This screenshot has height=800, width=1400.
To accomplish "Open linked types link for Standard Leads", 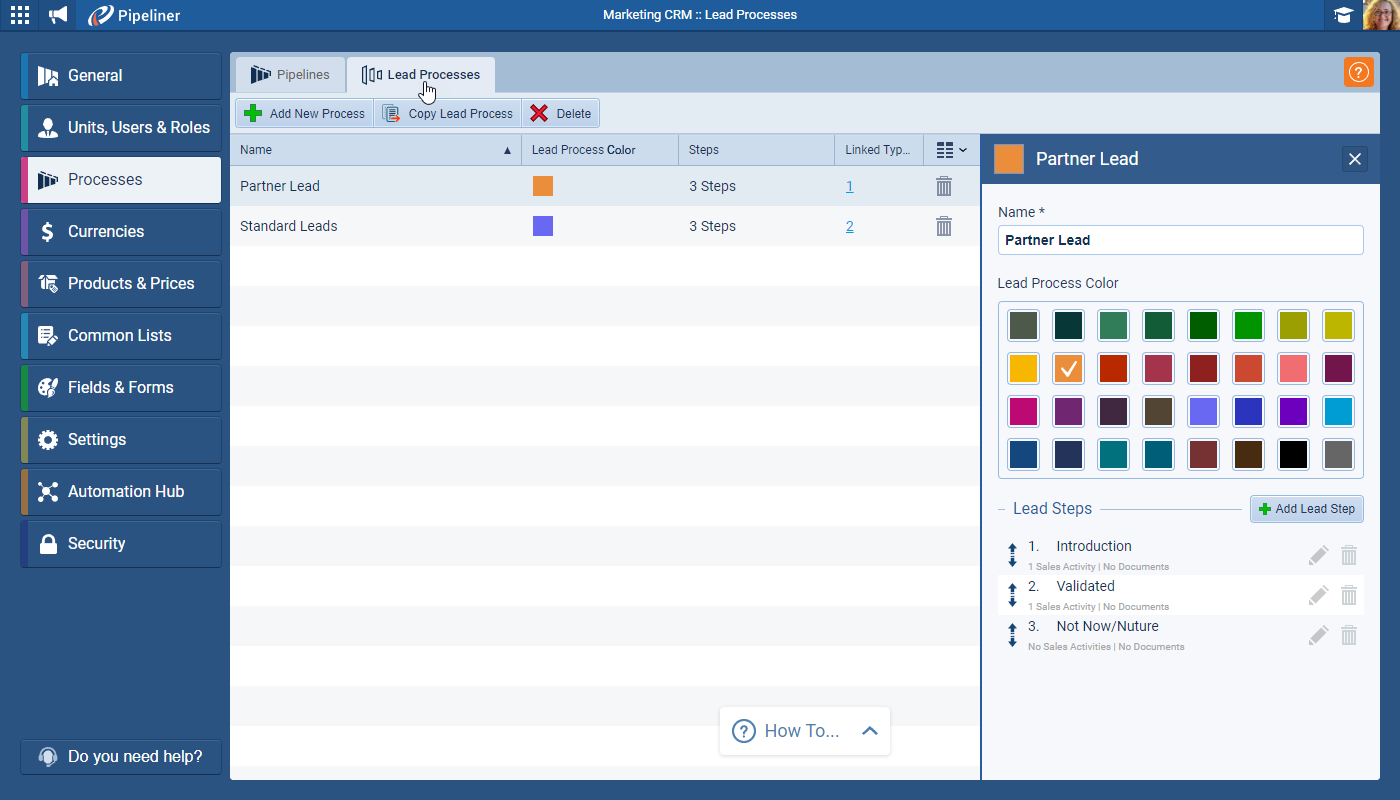I will 849,226.
